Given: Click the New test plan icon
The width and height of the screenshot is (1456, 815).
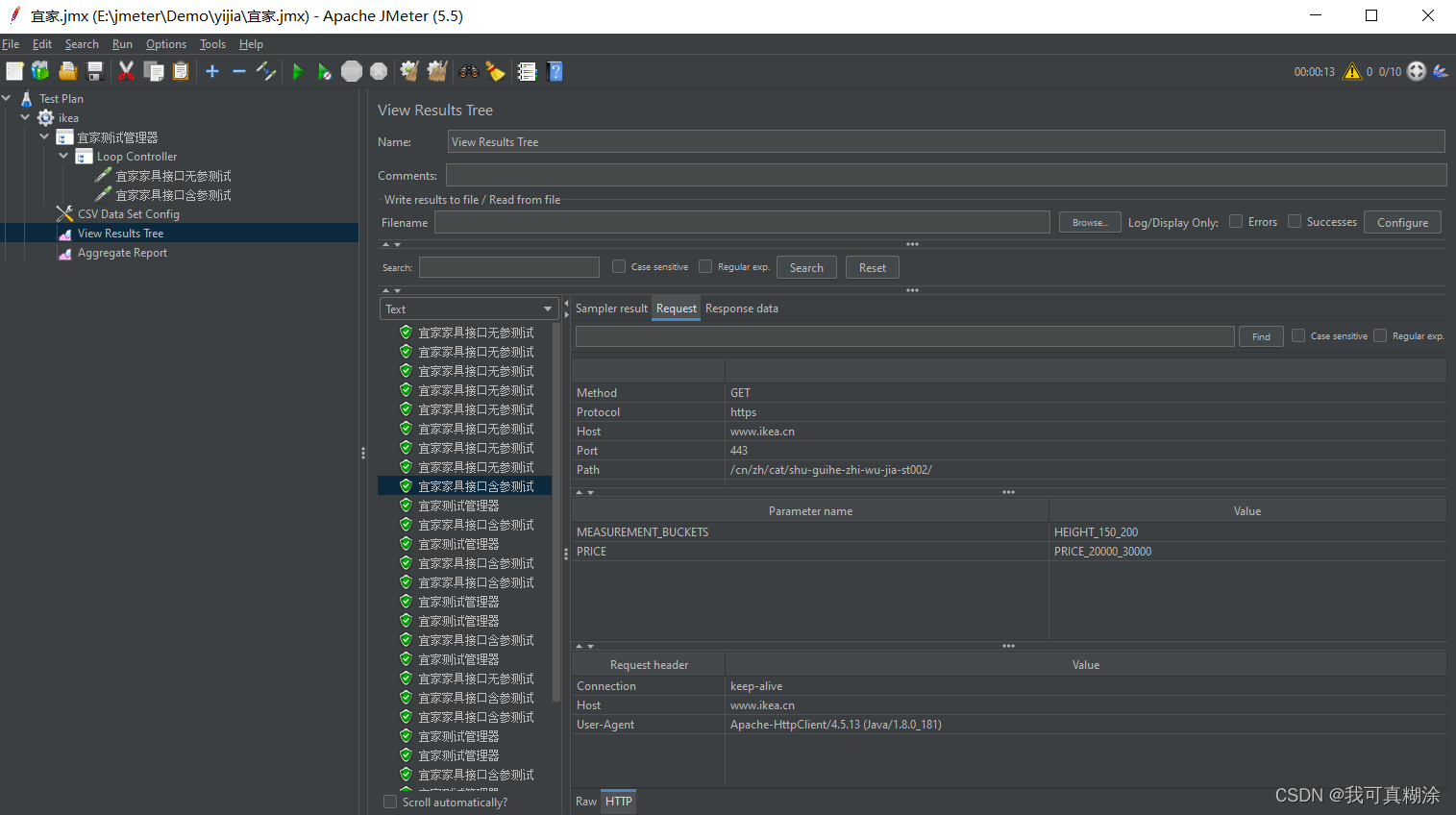Looking at the screenshot, I should click(14, 71).
